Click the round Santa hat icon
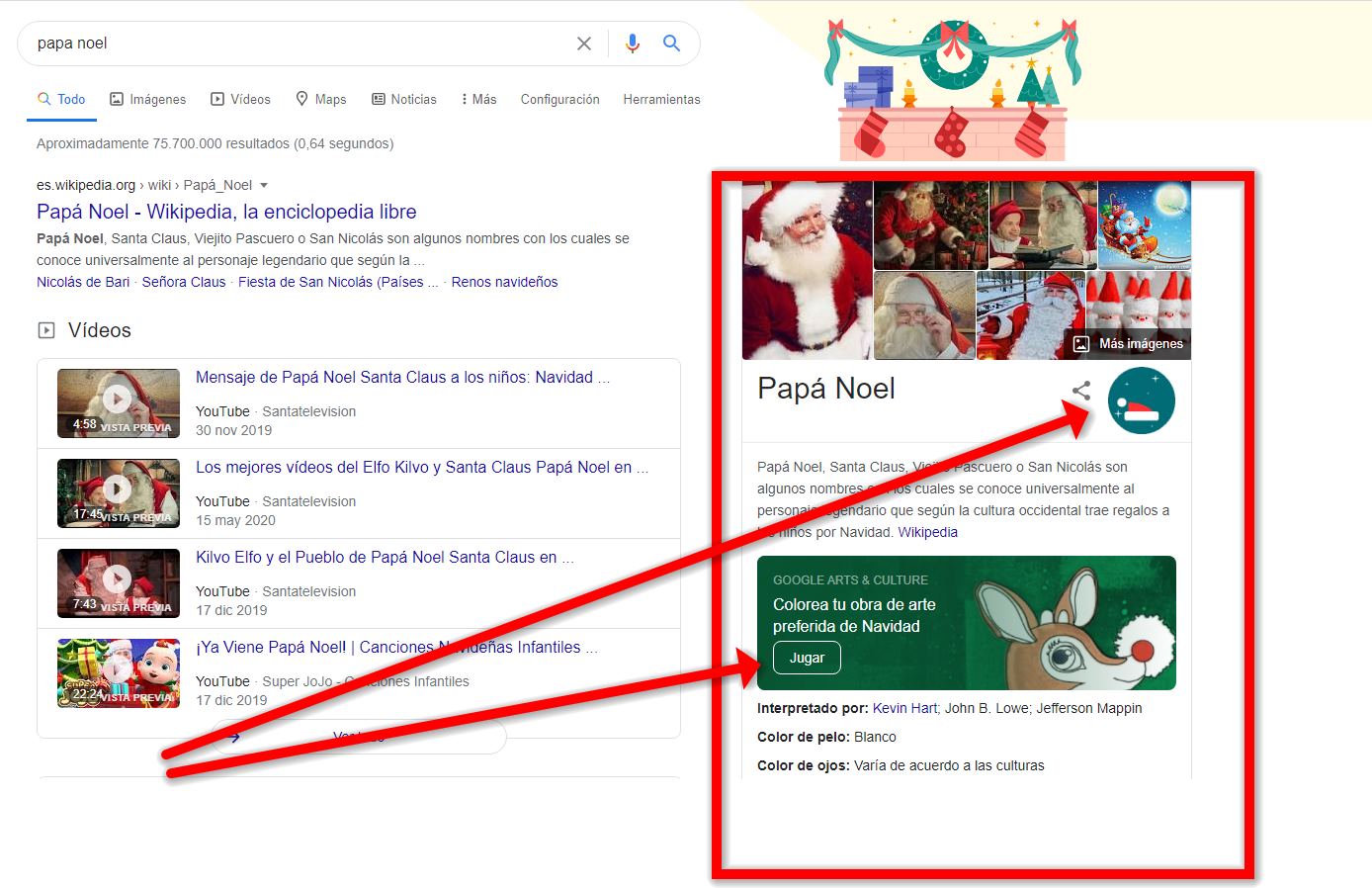Viewport: 1372px width, 888px height. pyautogui.click(x=1141, y=400)
